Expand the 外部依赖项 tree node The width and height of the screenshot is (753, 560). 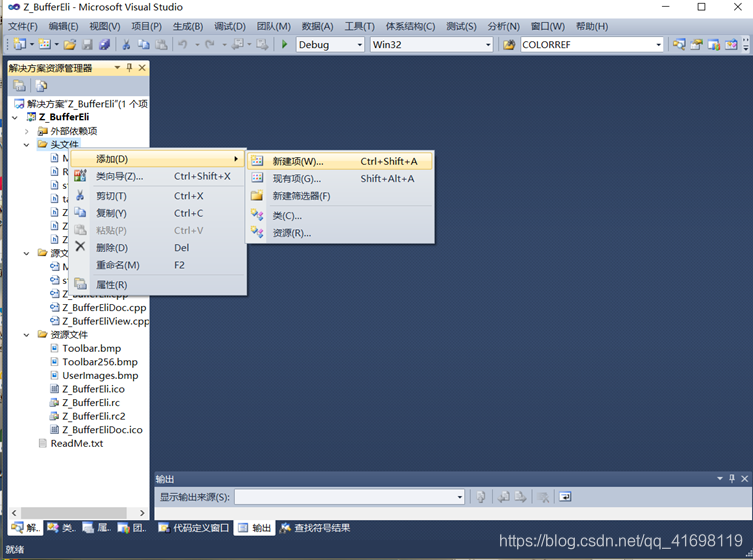tap(27, 131)
